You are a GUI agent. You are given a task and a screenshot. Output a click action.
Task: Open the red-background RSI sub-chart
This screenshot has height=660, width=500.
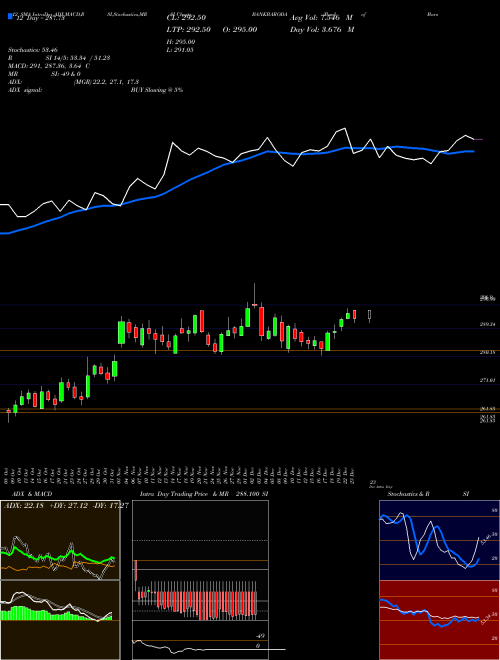439,620
